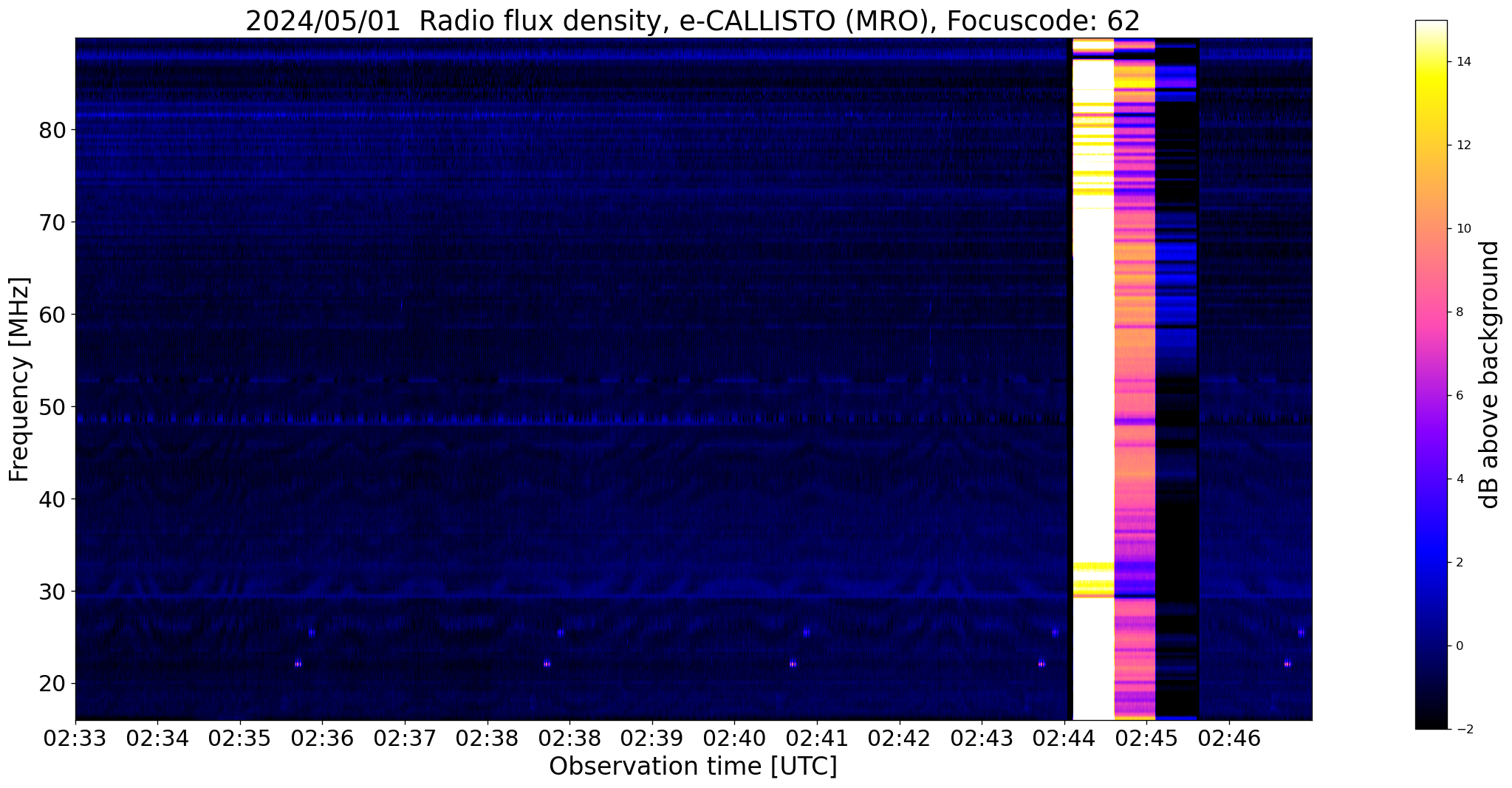Click the colorbar tick labeled 0
The width and height of the screenshot is (1512, 788).
(x=1459, y=646)
